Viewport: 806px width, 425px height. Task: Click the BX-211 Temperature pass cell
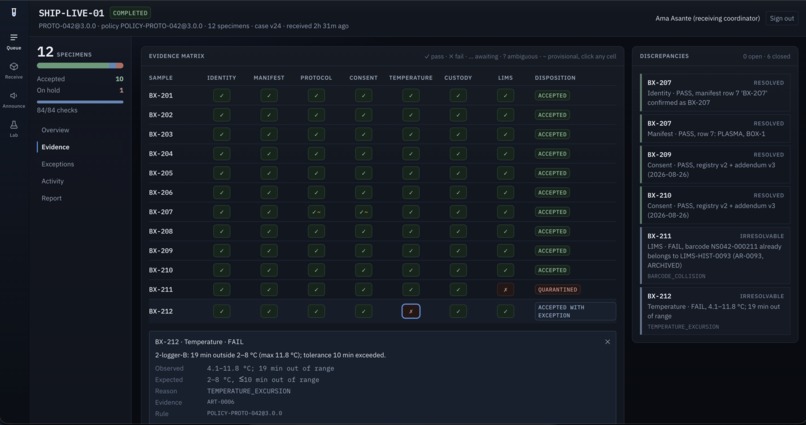(x=411, y=289)
